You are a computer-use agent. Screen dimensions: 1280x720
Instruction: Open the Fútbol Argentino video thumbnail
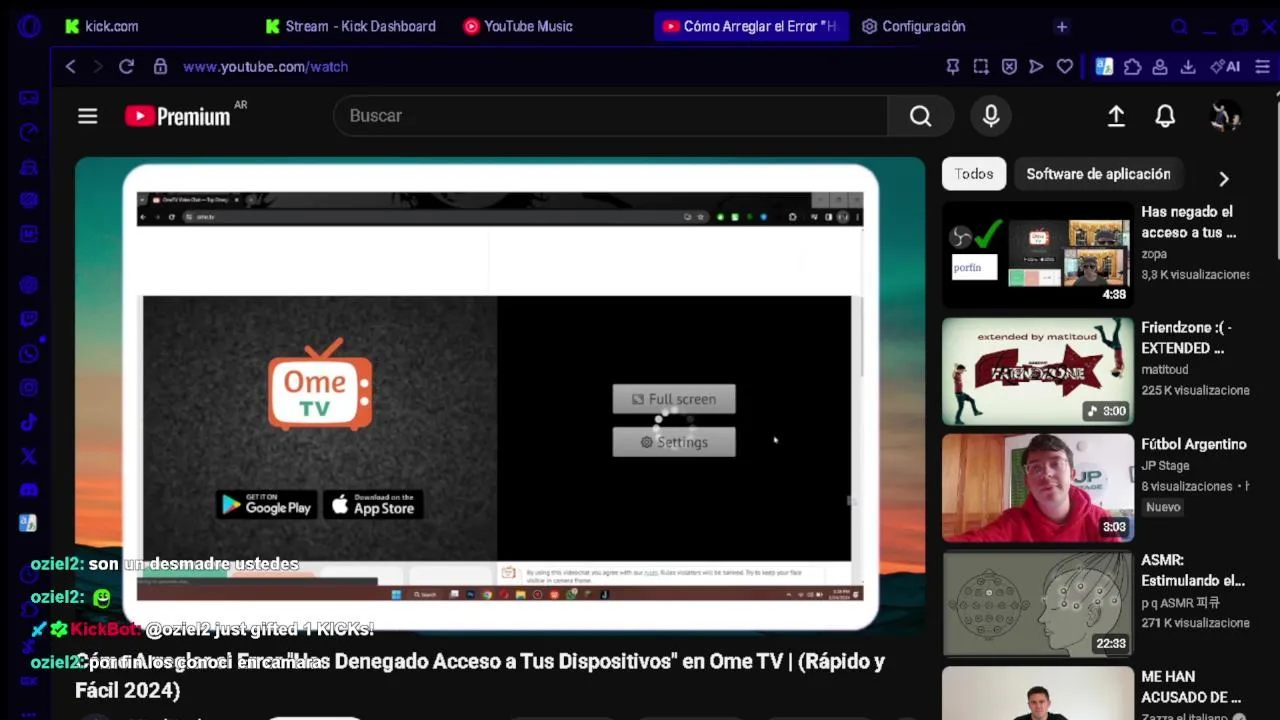[x=1038, y=487]
